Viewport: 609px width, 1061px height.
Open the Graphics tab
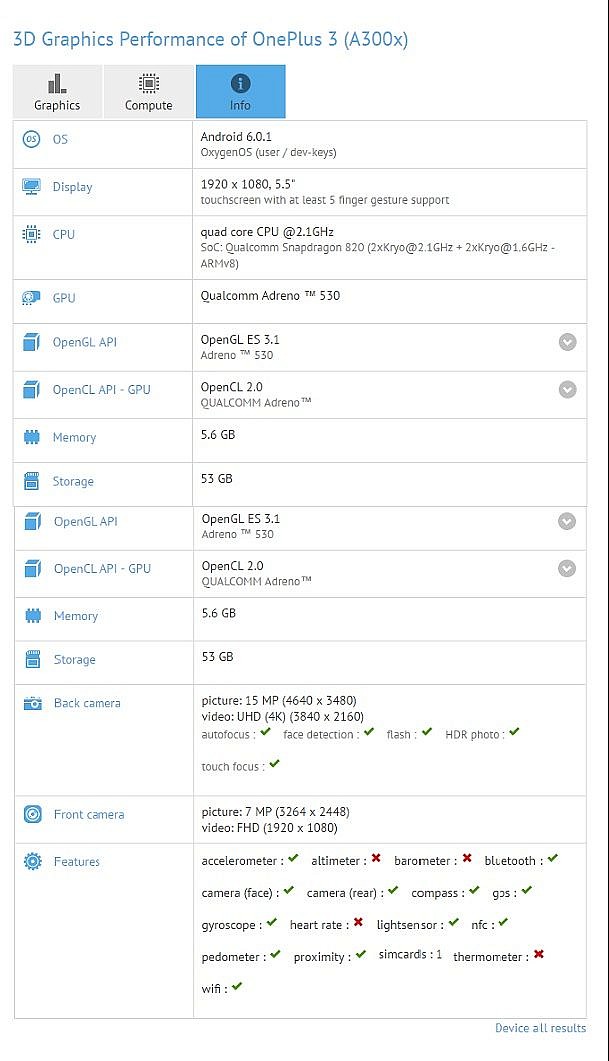[58, 92]
